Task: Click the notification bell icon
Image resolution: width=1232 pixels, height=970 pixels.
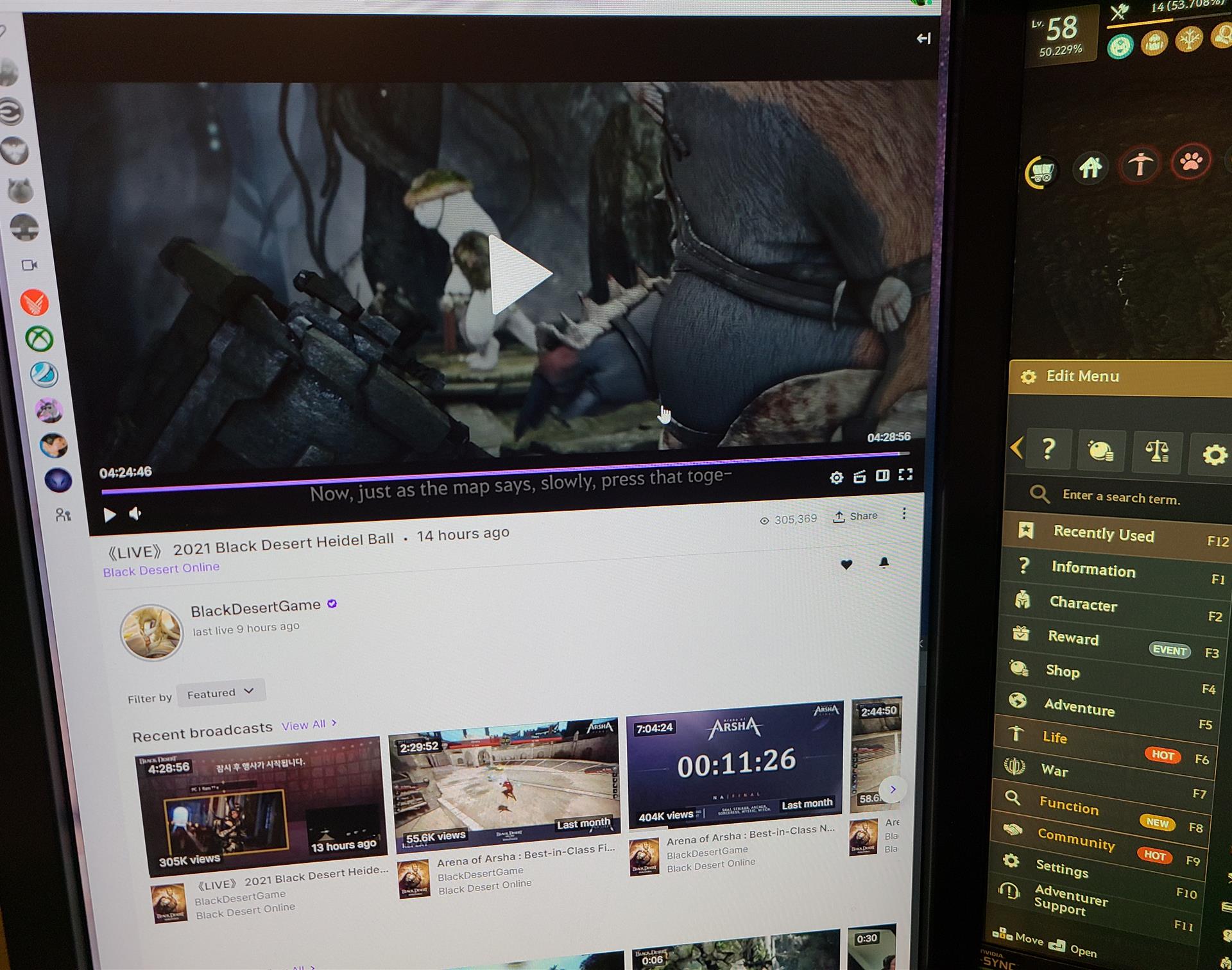Action: point(884,563)
